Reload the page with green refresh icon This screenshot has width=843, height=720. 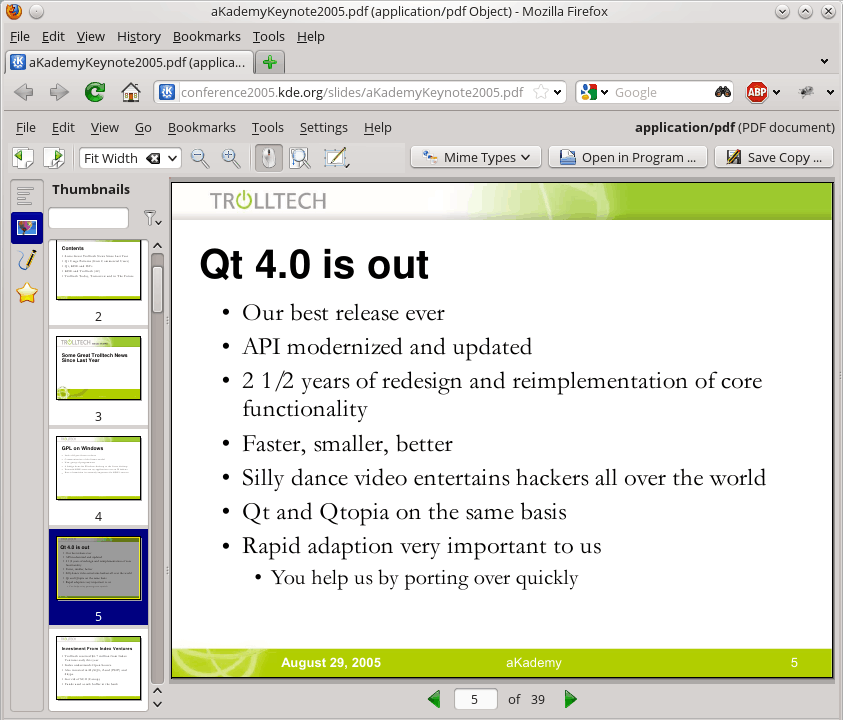pos(95,92)
